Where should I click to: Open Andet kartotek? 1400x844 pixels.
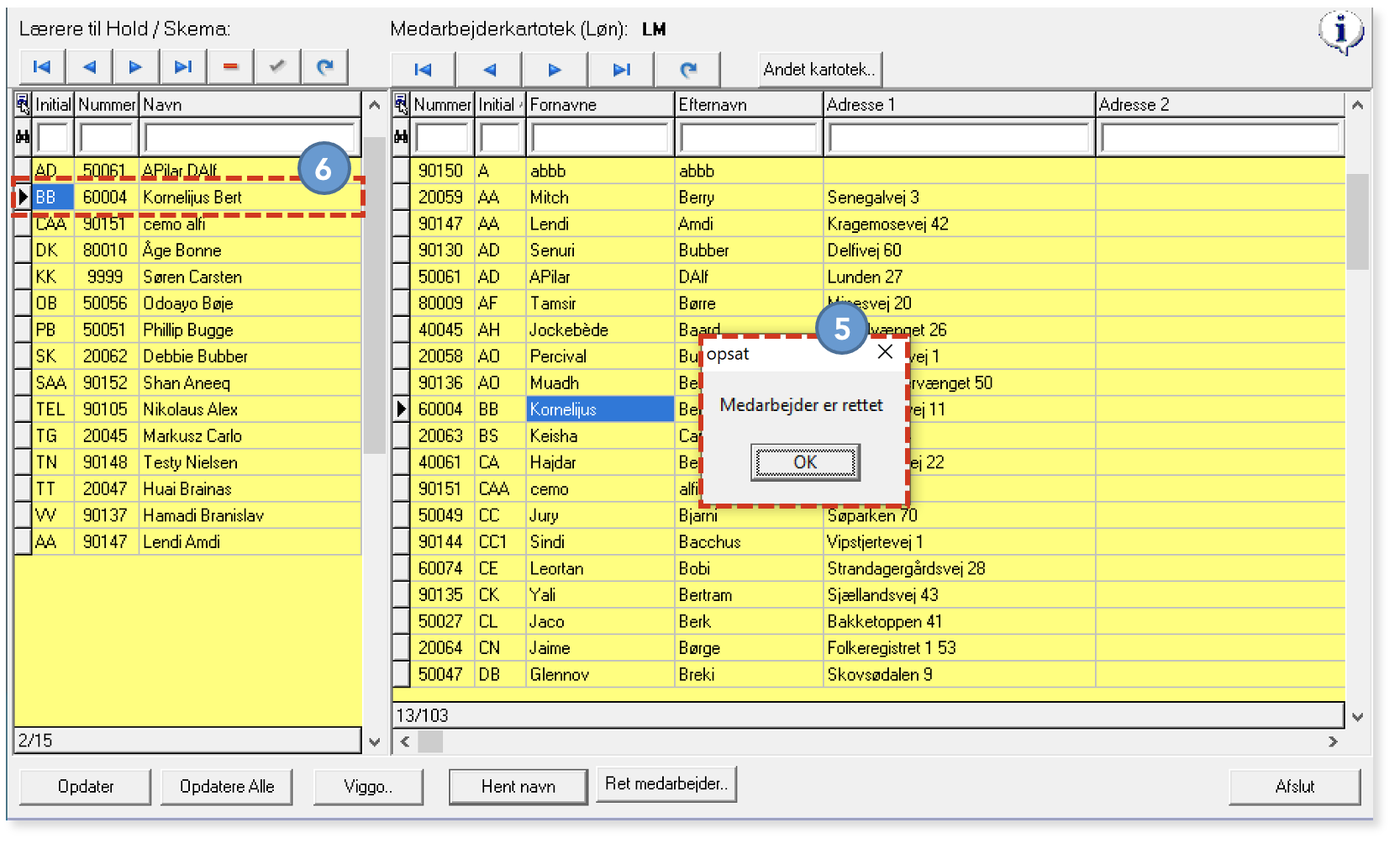tap(818, 69)
